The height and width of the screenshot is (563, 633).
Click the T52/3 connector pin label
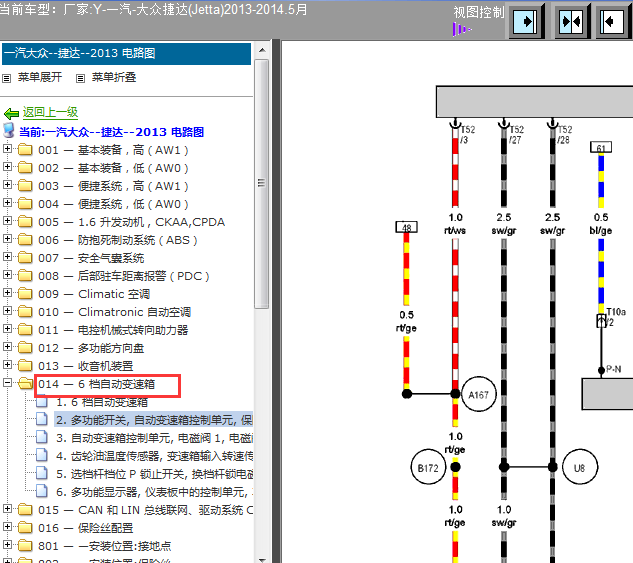(467, 135)
